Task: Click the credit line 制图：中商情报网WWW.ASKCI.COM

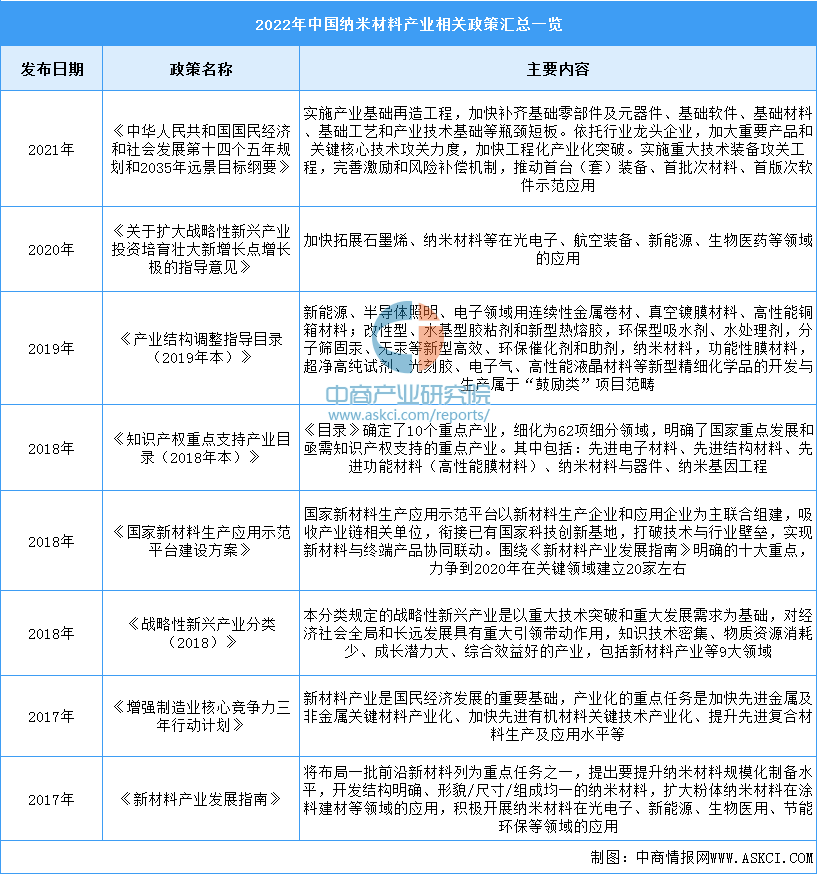Action: tap(702, 858)
